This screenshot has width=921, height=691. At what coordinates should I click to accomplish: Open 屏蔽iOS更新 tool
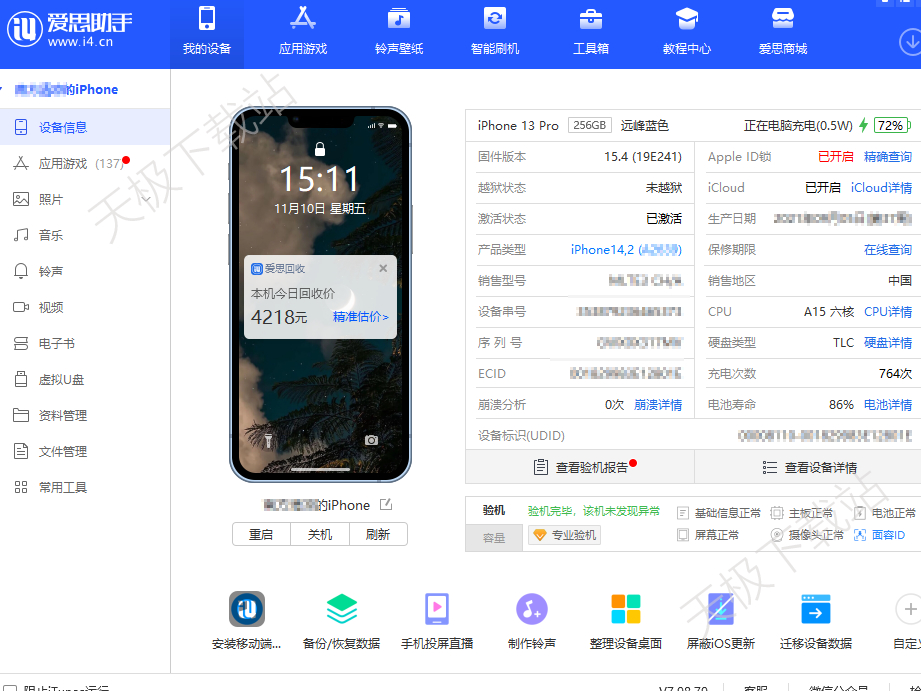[x=721, y=620]
